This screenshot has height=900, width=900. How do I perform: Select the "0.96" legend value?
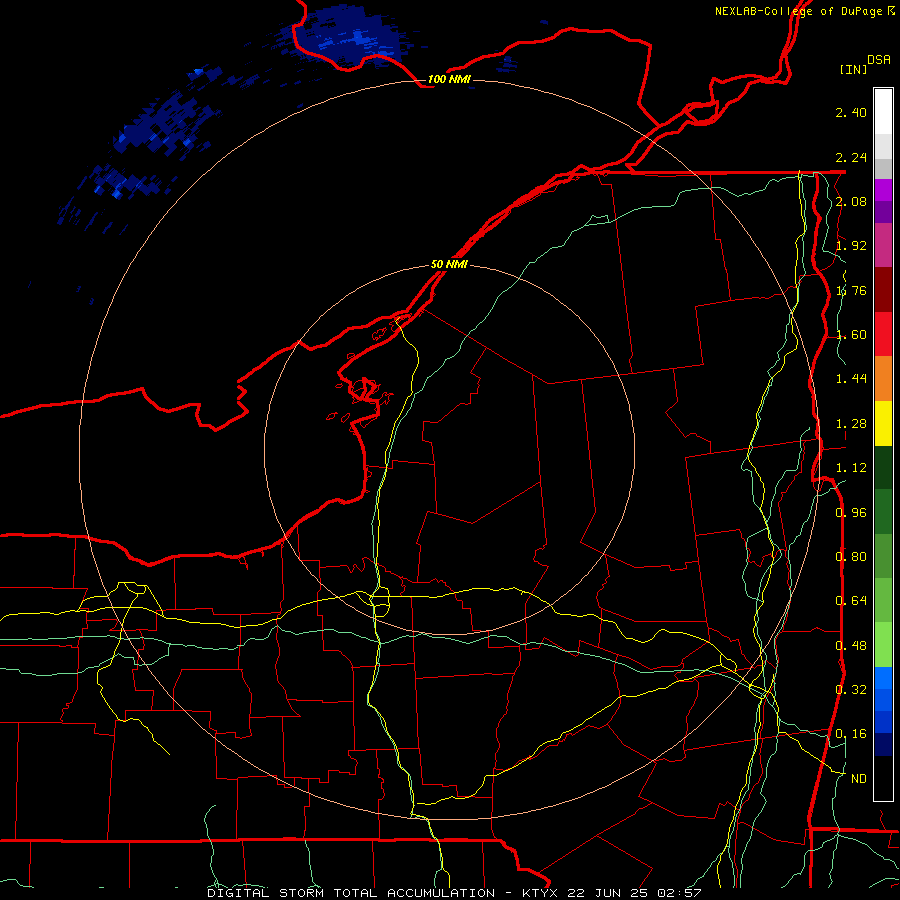pyautogui.click(x=851, y=513)
